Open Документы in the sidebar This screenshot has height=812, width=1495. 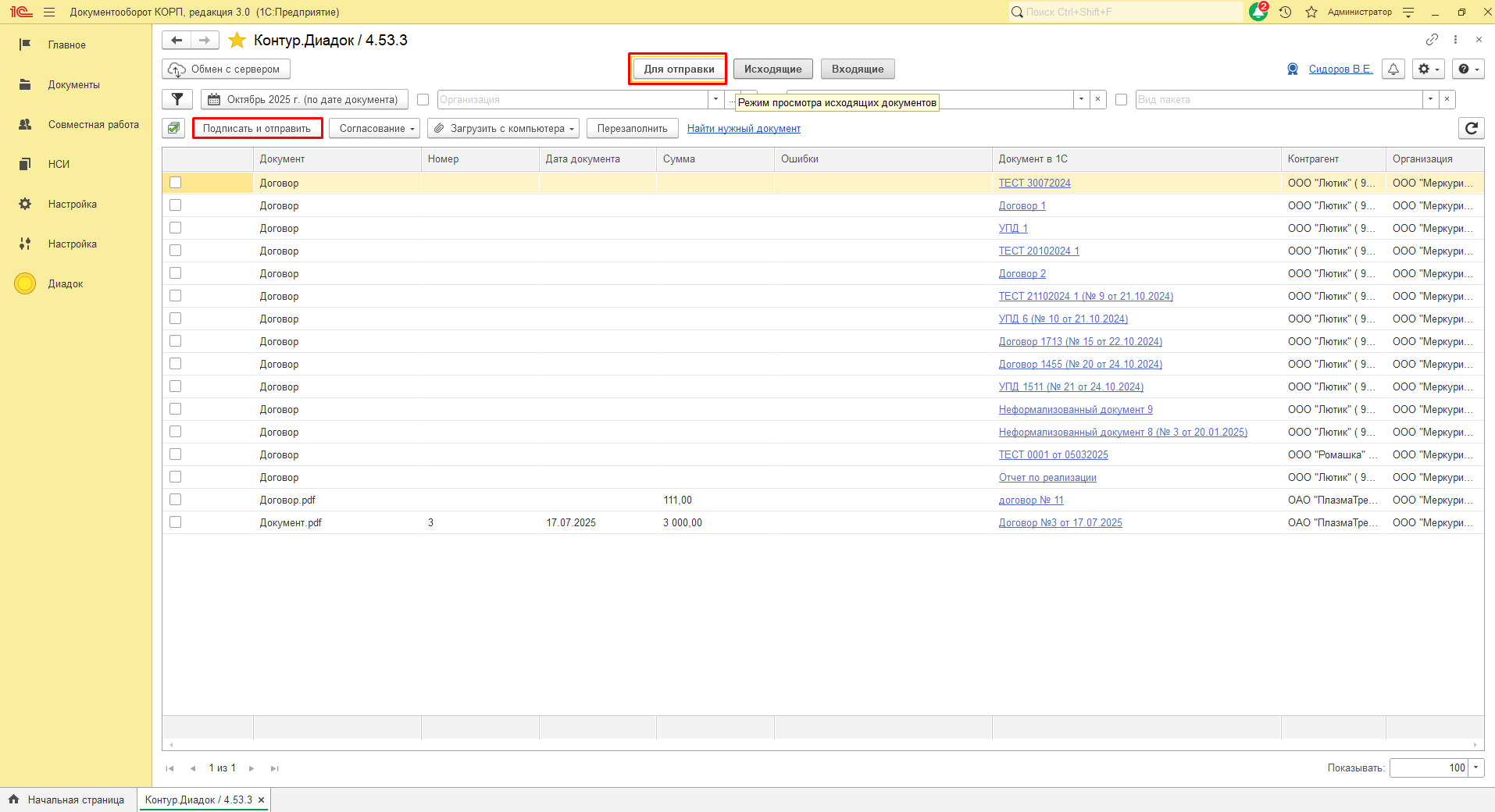pos(73,84)
